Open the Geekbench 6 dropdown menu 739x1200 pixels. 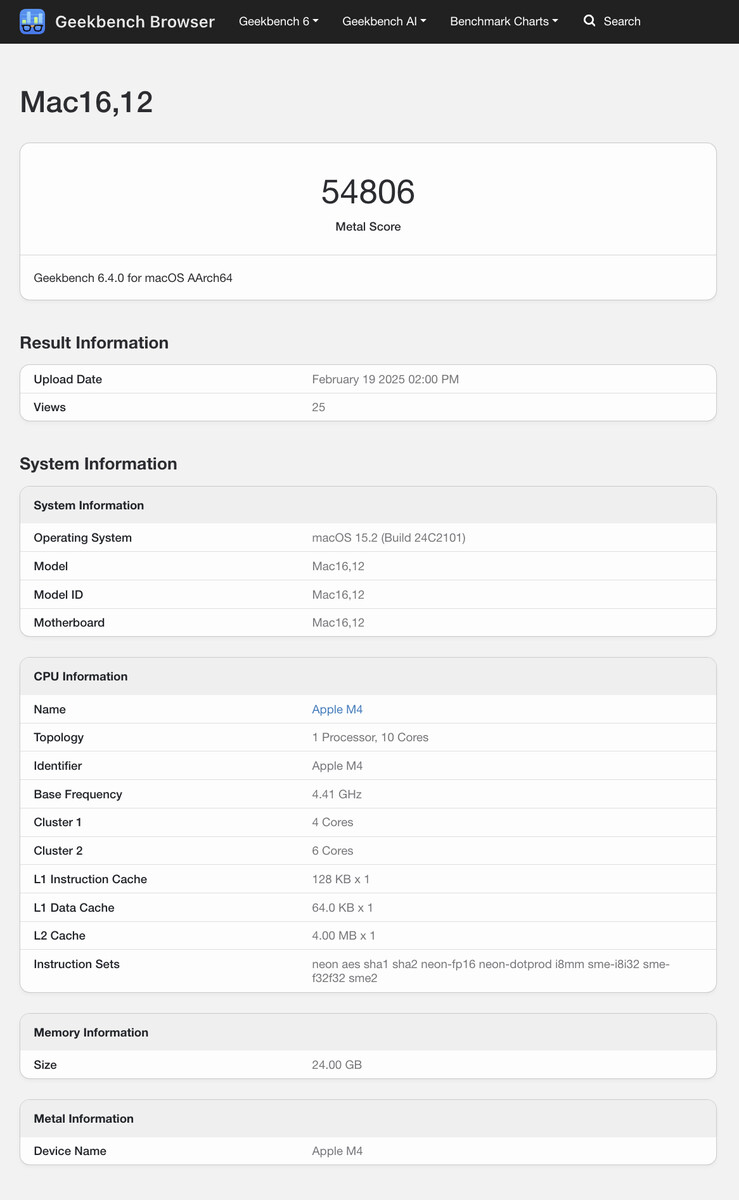(278, 21)
